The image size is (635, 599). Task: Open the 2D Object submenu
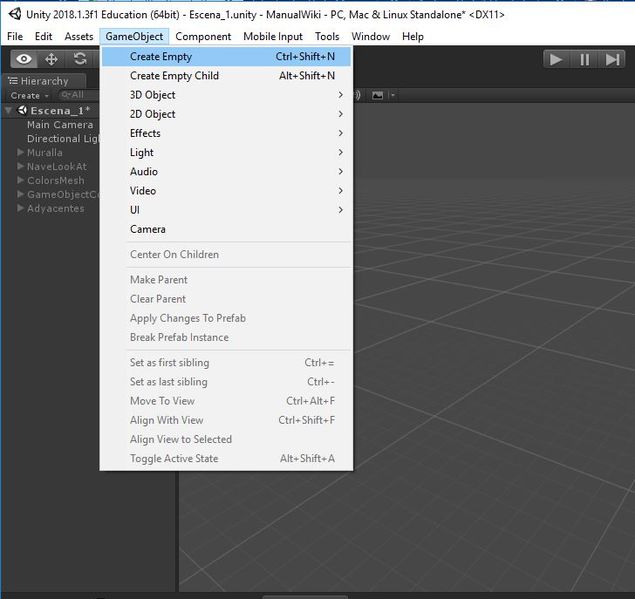[226, 114]
